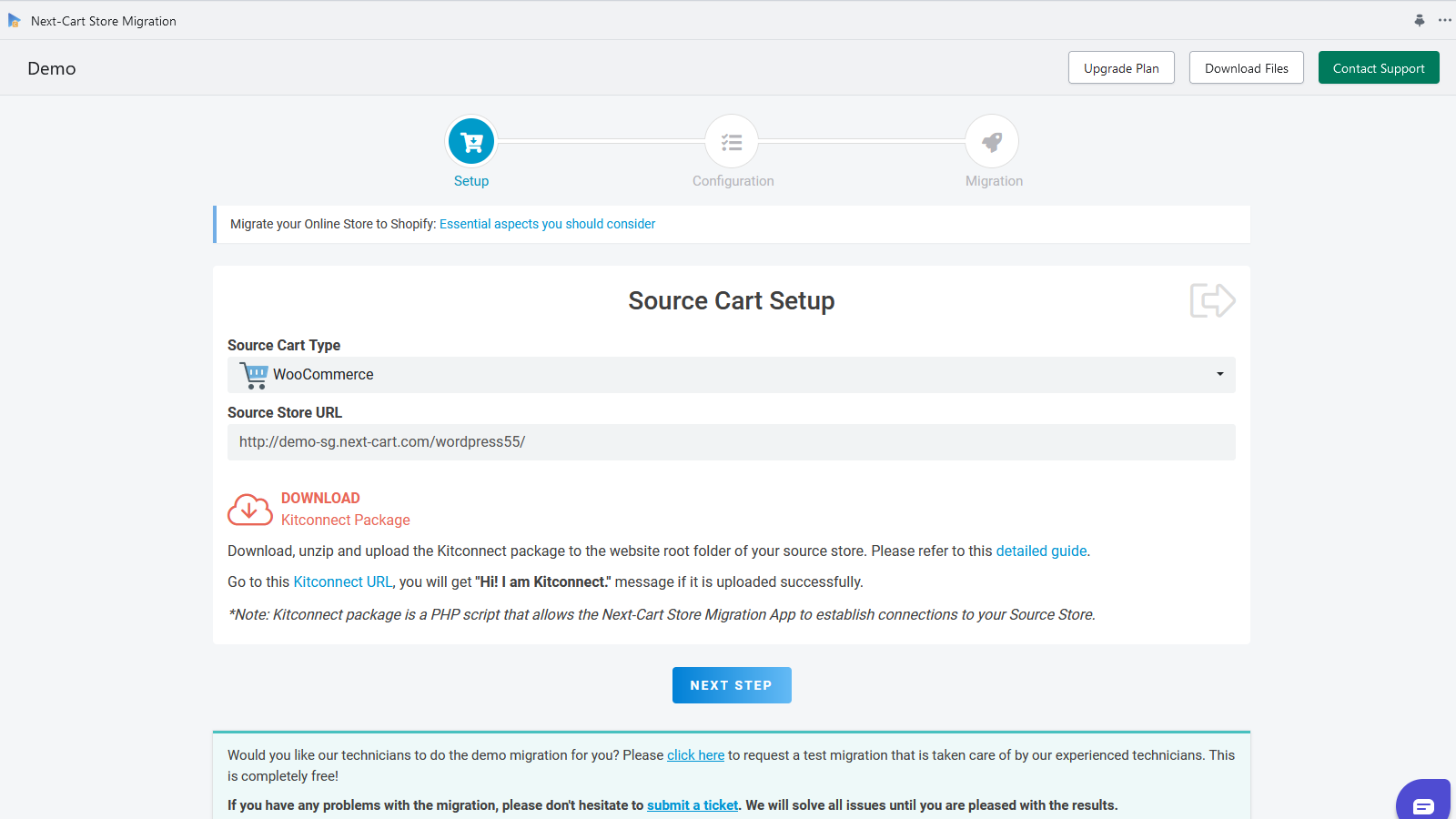This screenshot has height=819, width=1456.
Task: Open the overflow menu with three dots
Action: point(1444,20)
